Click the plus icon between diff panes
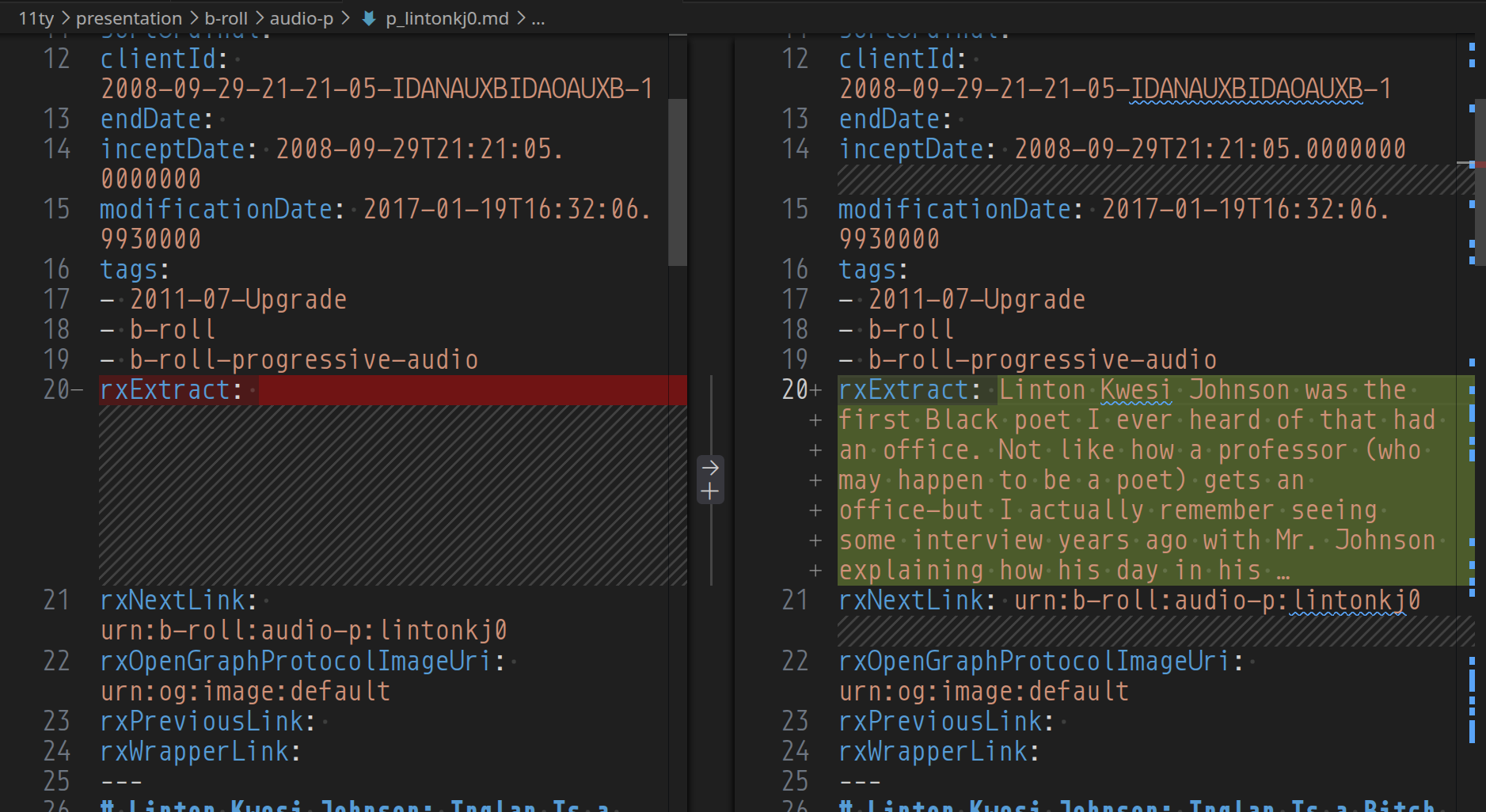This screenshot has width=1486, height=812. (x=710, y=492)
